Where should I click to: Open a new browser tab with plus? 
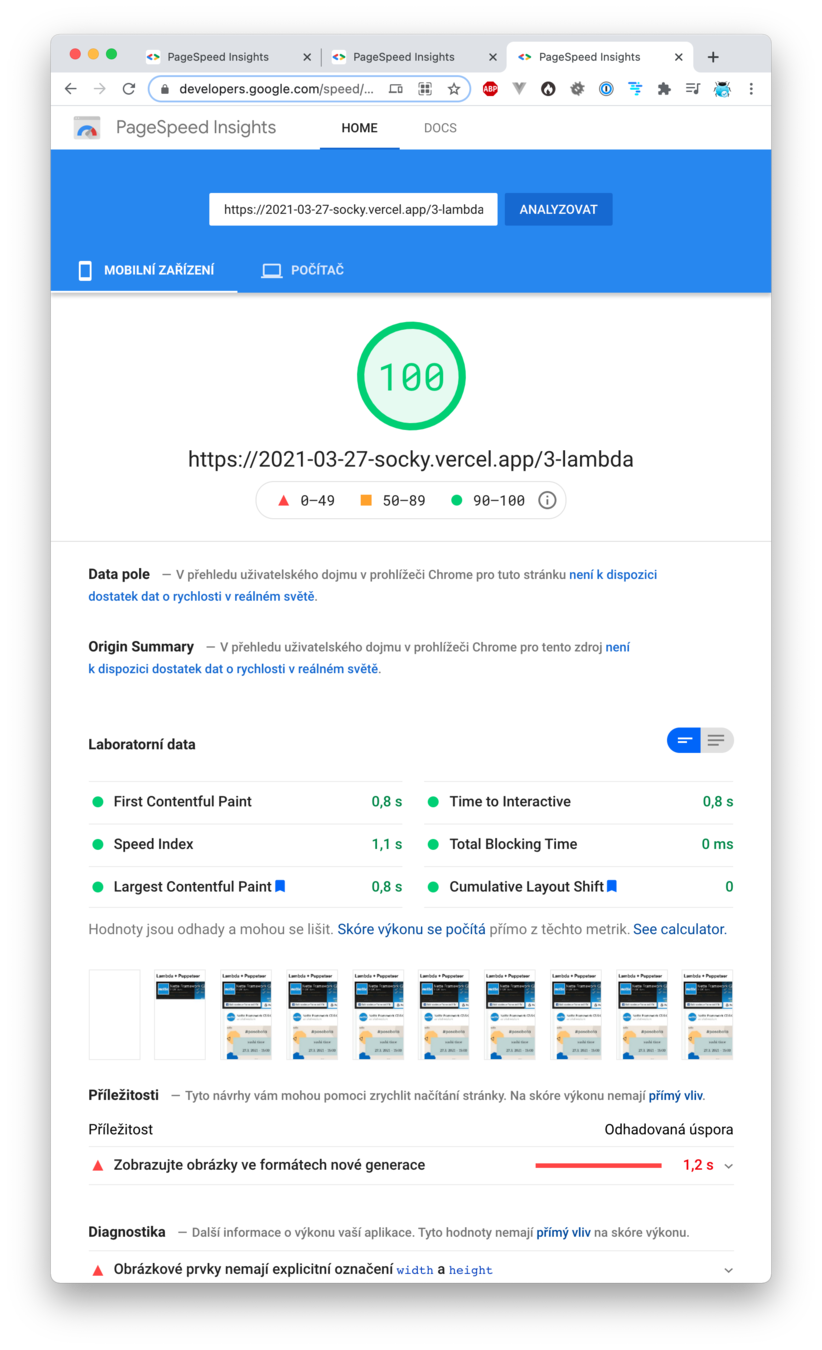coord(713,57)
